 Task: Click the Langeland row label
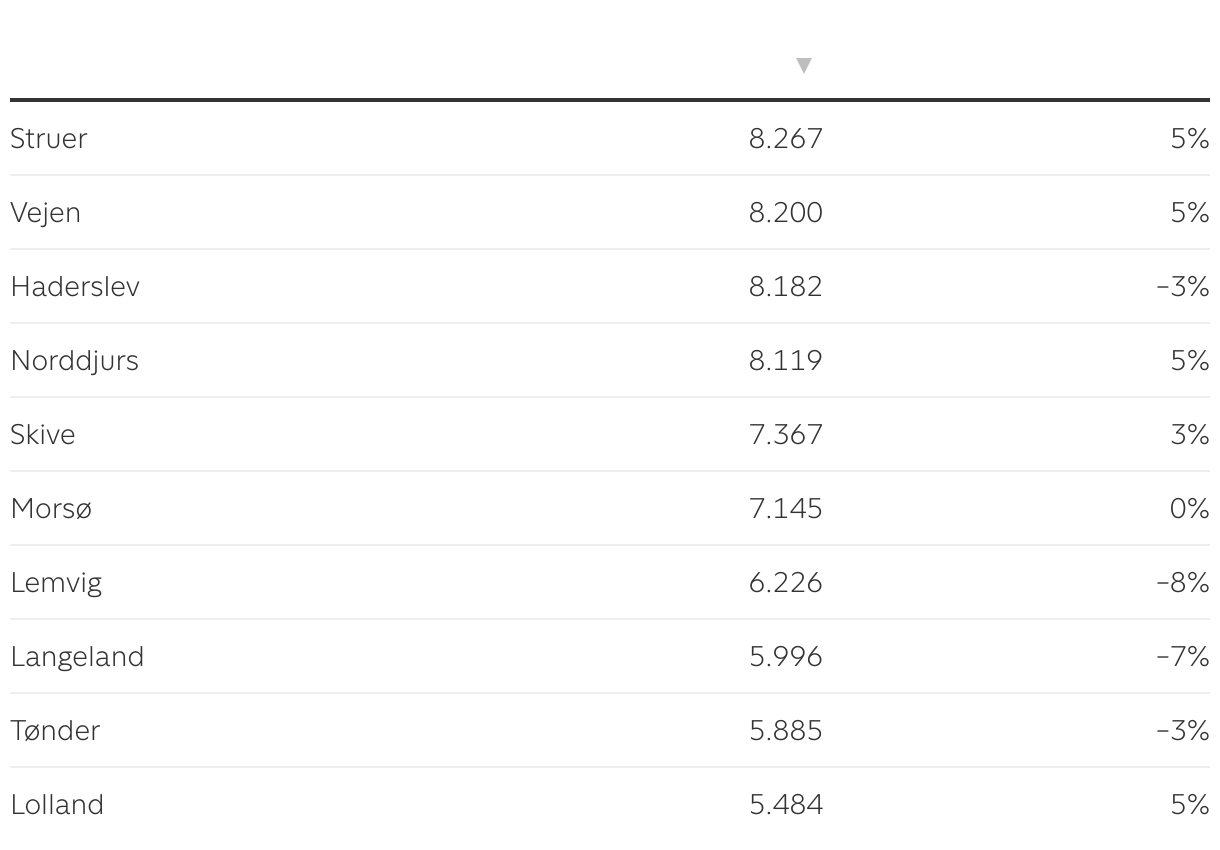pos(77,657)
